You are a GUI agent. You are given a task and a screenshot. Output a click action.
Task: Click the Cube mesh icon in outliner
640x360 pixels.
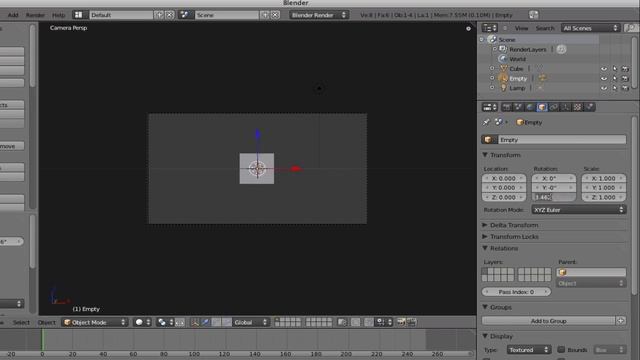click(503, 69)
